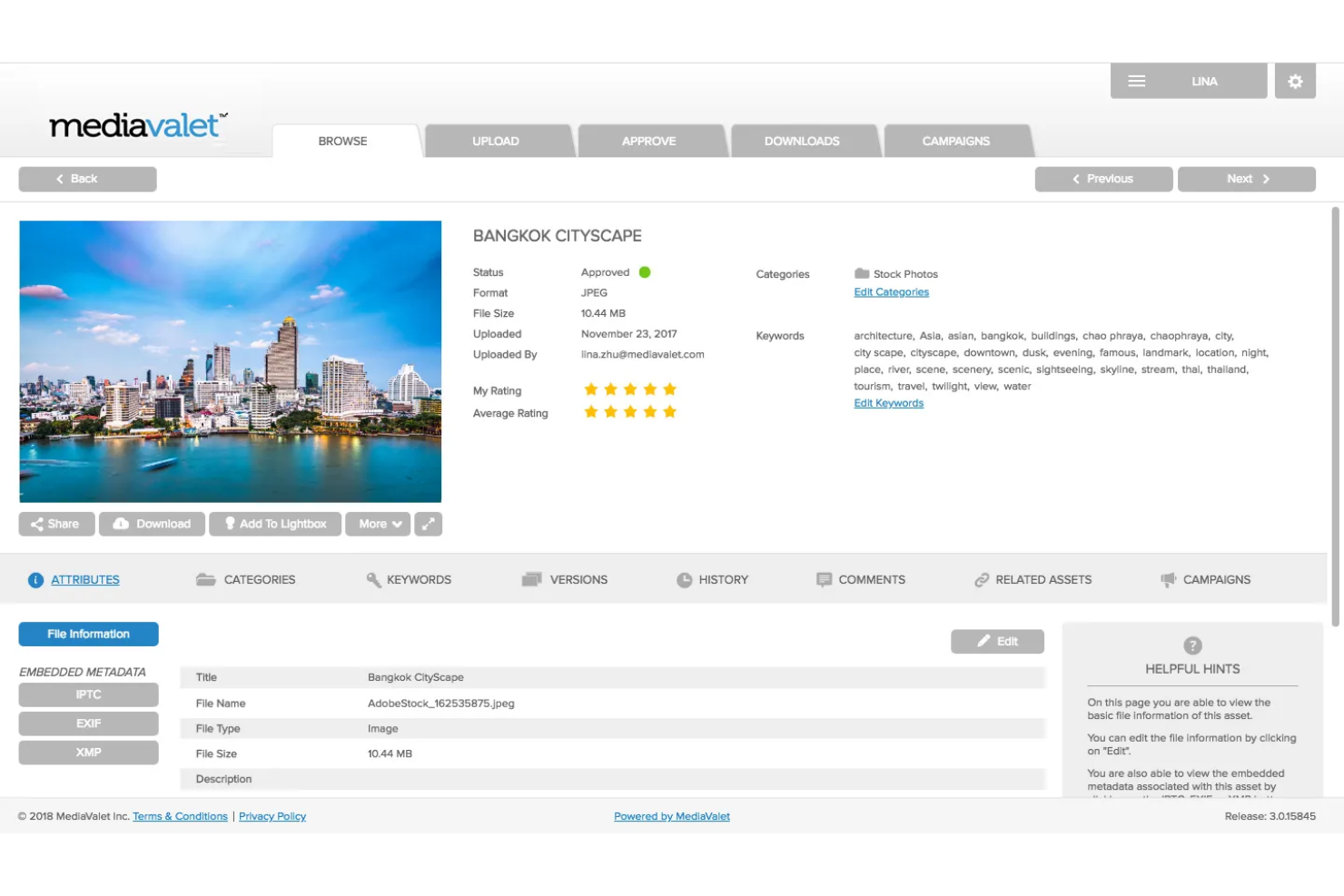This screenshot has height=896, width=1344.
Task: Go to the Next asset
Action: pyautogui.click(x=1246, y=179)
